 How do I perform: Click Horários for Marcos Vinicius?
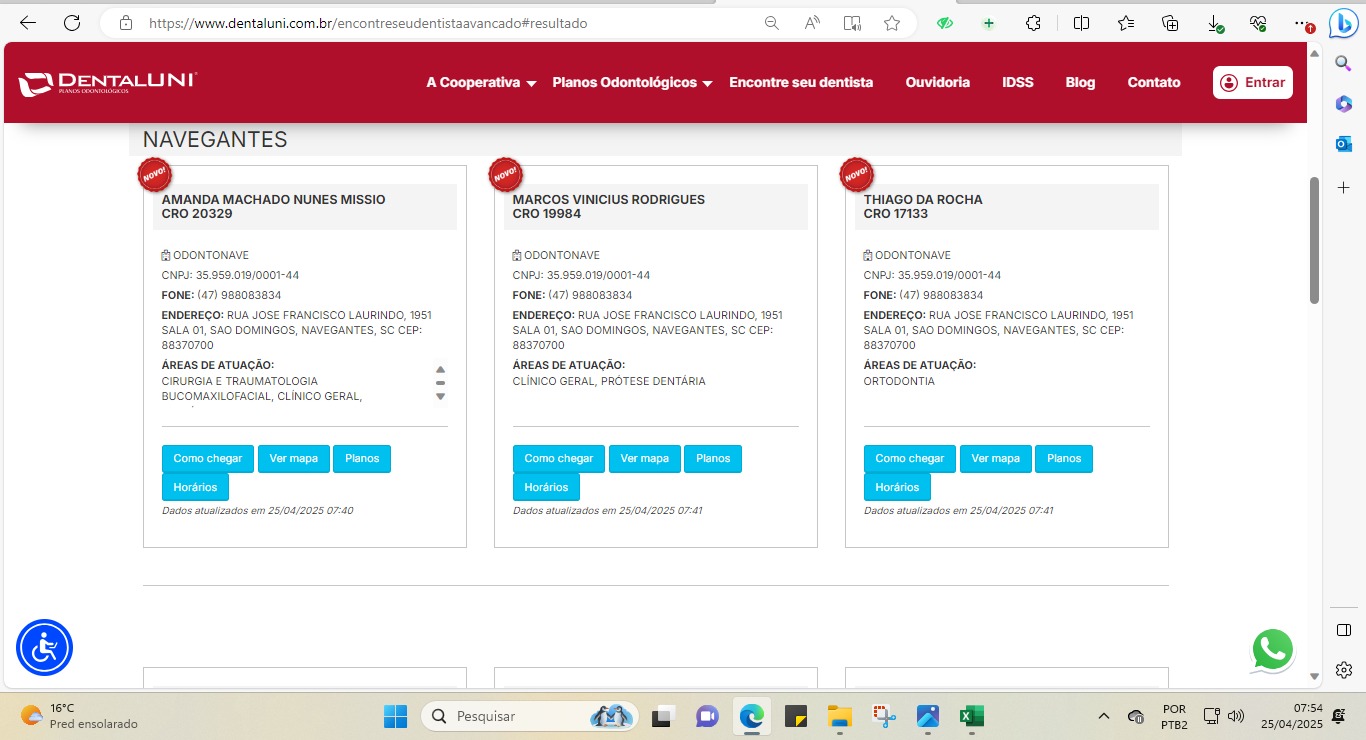546,487
